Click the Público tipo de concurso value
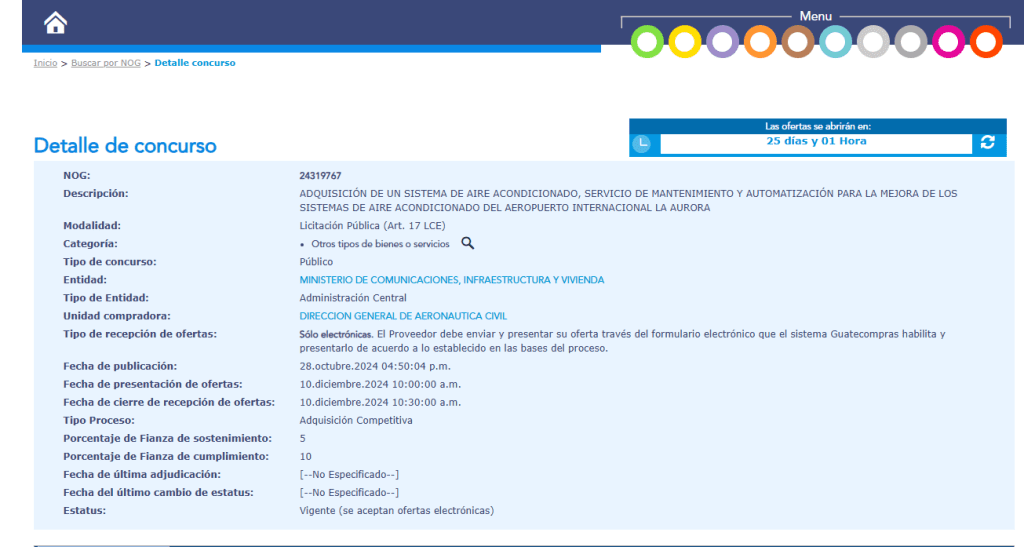The height and width of the screenshot is (547, 1024). [316, 262]
